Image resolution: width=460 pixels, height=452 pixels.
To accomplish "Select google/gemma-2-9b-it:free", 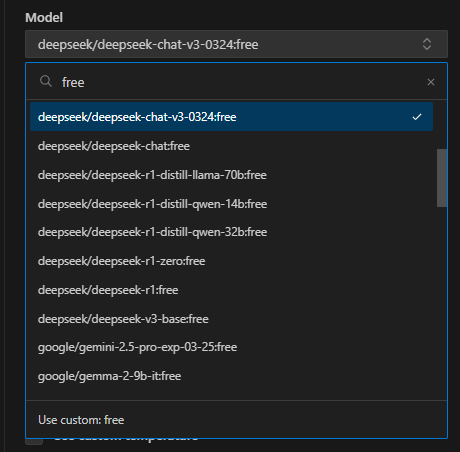I will tap(231, 376).
